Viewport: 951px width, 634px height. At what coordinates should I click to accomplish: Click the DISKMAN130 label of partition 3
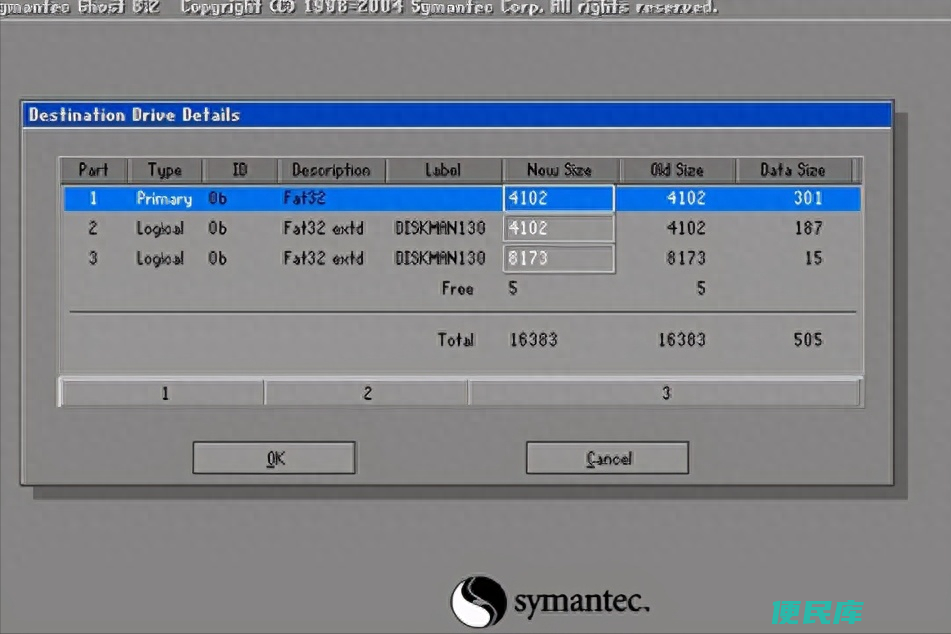[x=440, y=258]
